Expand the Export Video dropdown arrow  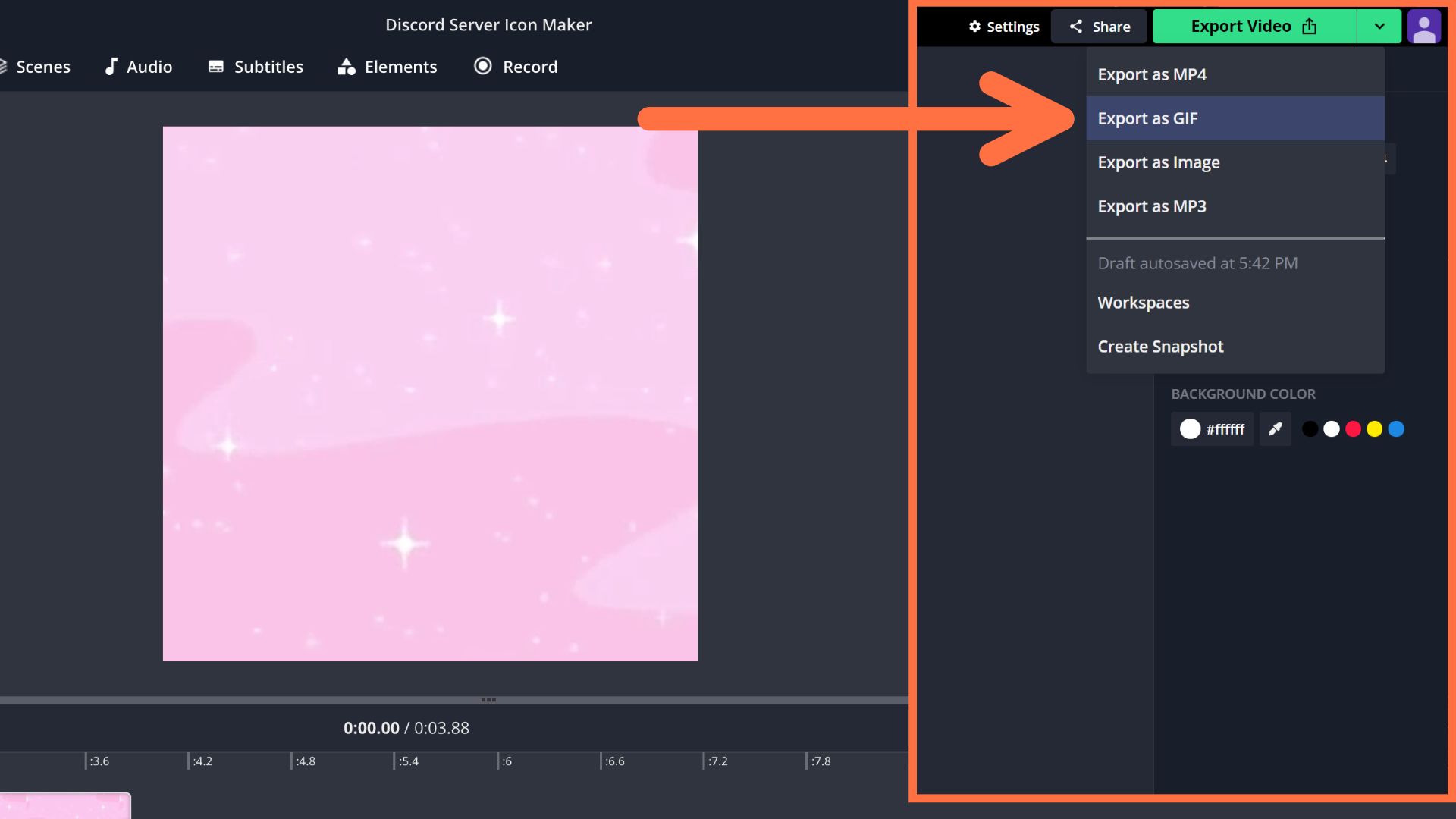[x=1380, y=25]
